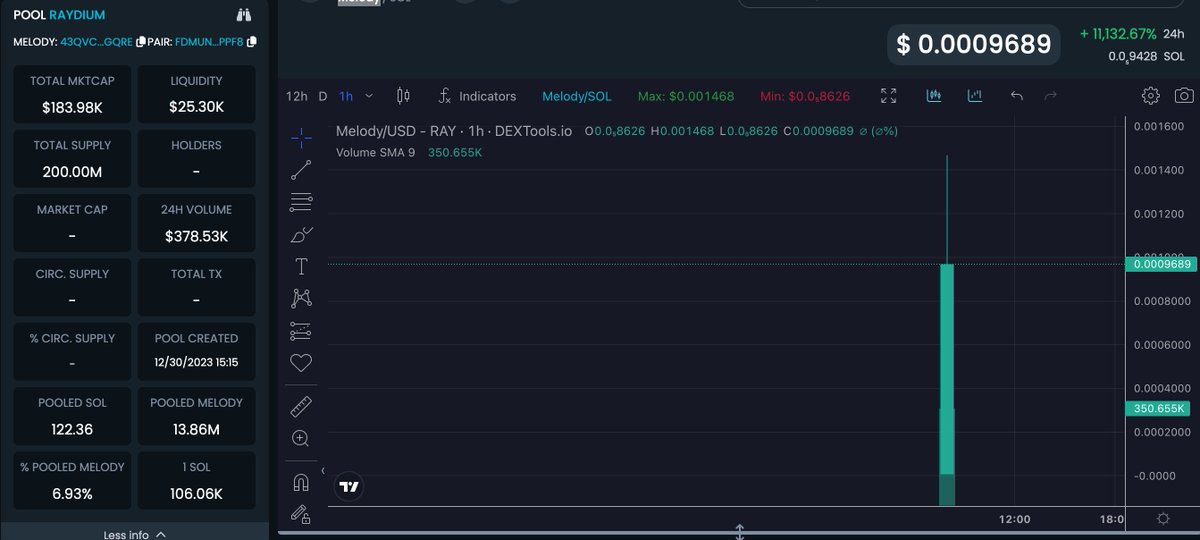Click the Liquidity $25.30K card
This screenshot has width=1200, height=540.
(196, 94)
